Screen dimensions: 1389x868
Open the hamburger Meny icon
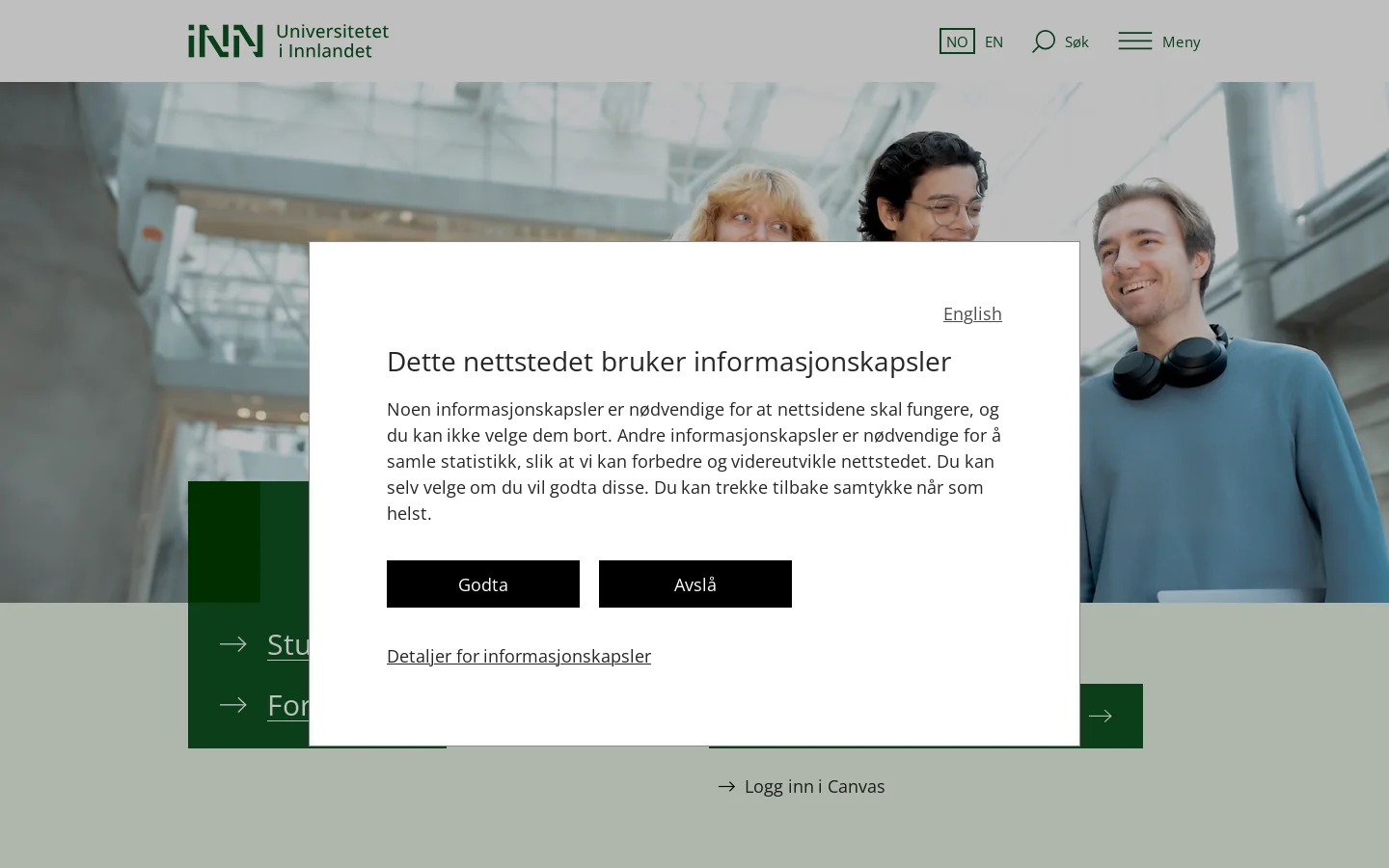1135,41
